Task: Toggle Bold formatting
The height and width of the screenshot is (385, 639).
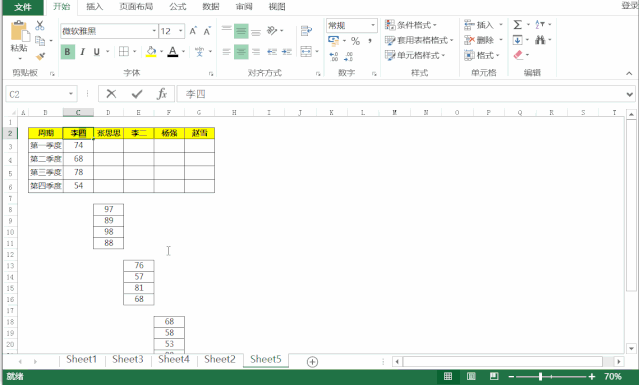Action: tap(68, 52)
